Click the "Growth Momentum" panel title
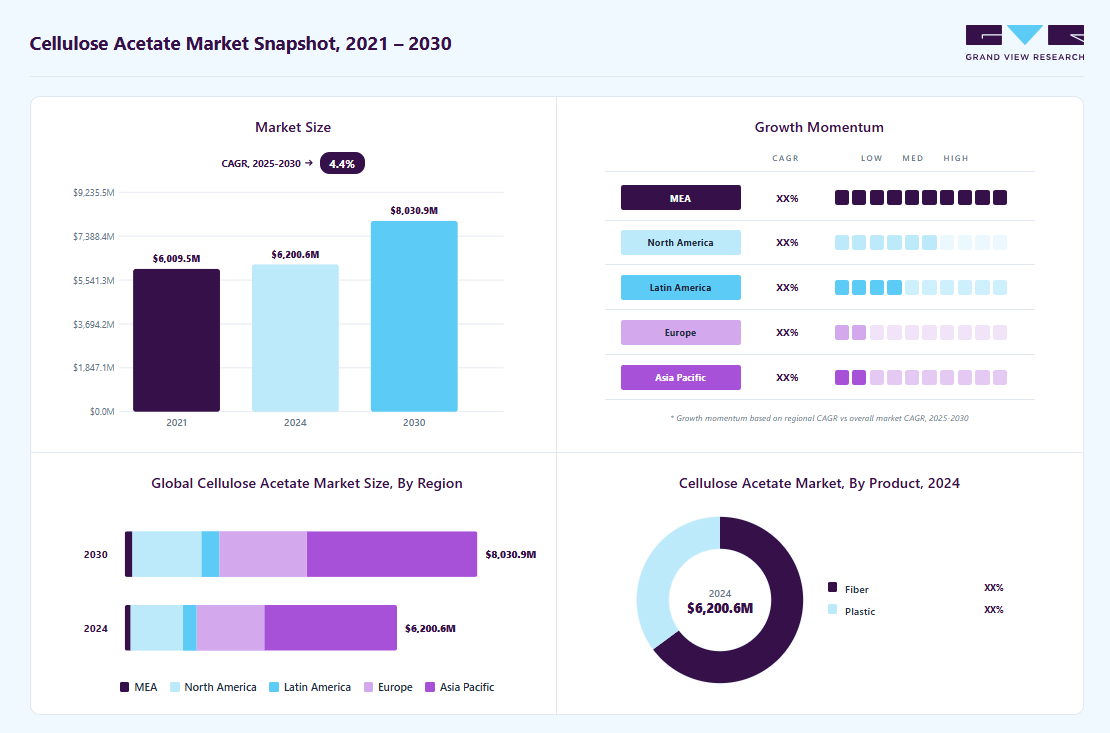This screenshot has width=1110, height=733. 819,127
